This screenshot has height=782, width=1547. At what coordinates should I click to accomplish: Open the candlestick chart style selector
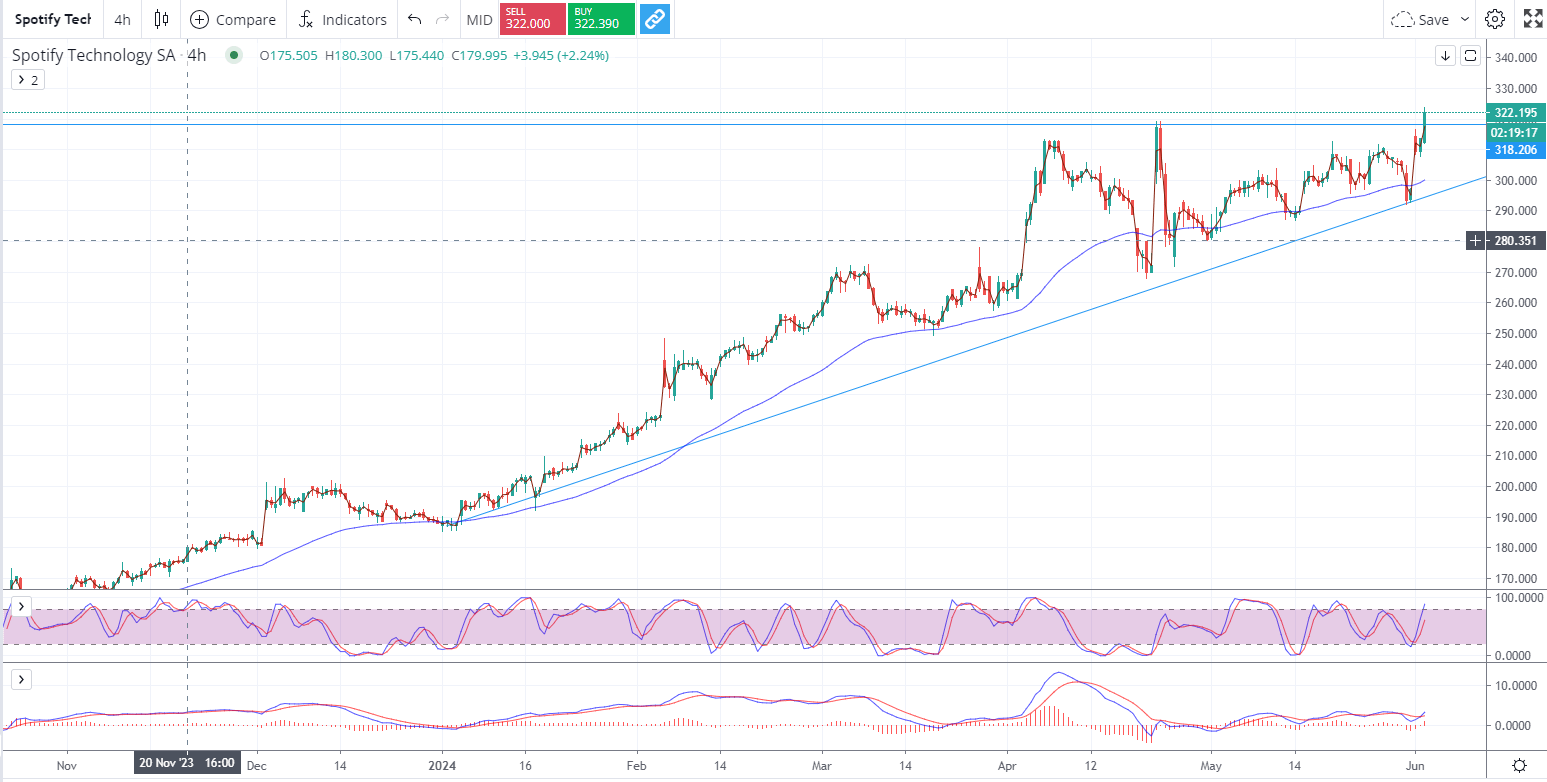[x=162, y=19]
